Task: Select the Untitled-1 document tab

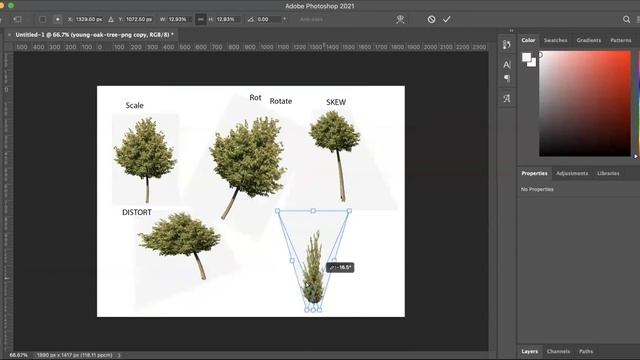Action: [x=94, y=35]
